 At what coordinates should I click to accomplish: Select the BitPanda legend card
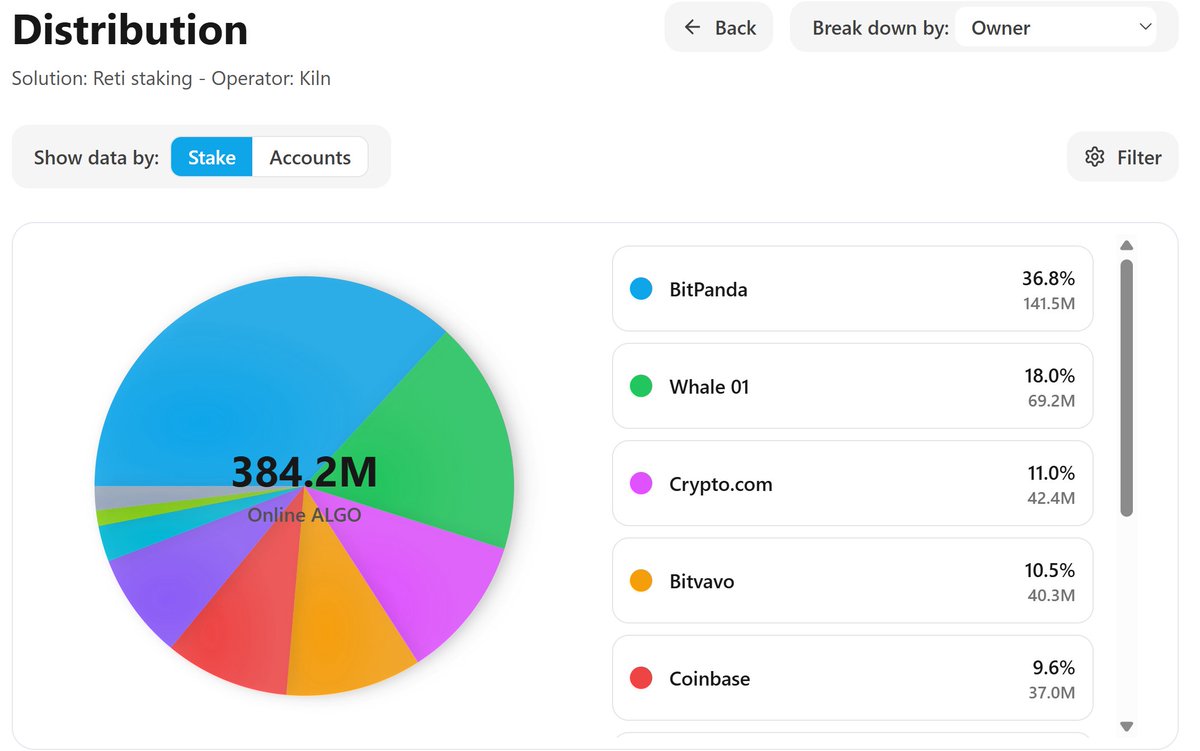852,289
